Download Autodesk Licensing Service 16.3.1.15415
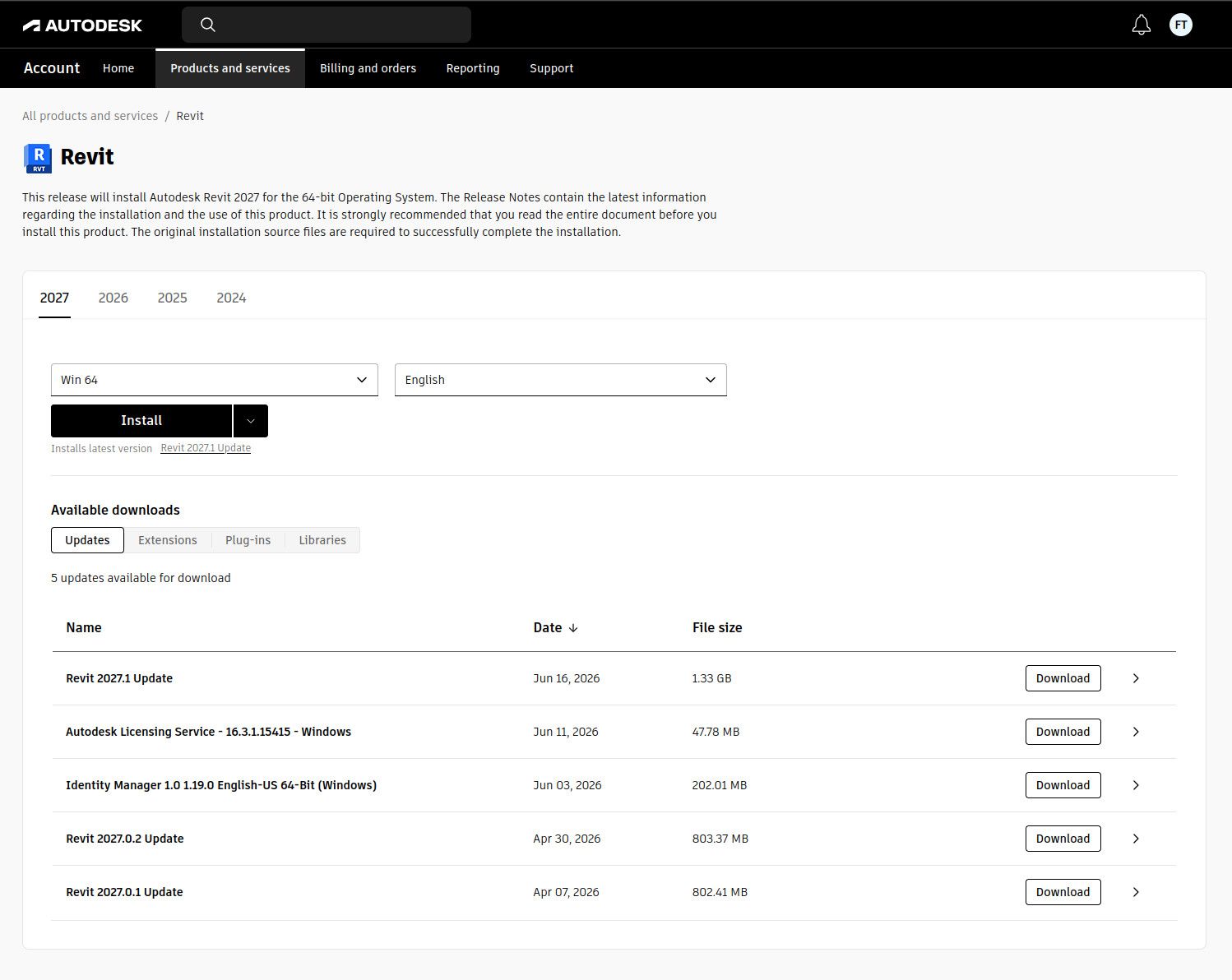 pyautogui.click(x=1063, y=732)
